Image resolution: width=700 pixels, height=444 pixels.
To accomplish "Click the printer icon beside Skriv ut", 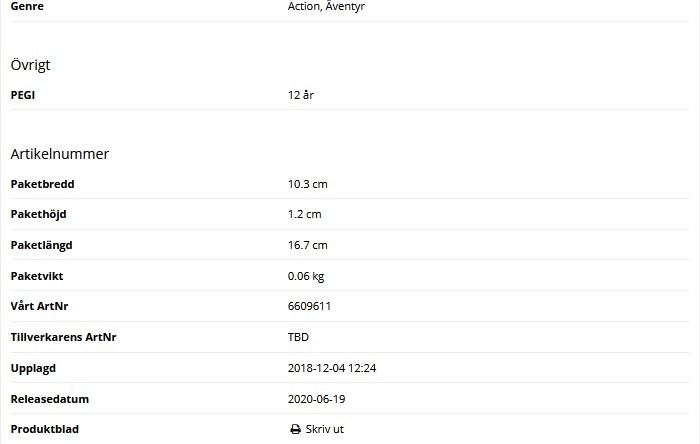I will 295,430.
